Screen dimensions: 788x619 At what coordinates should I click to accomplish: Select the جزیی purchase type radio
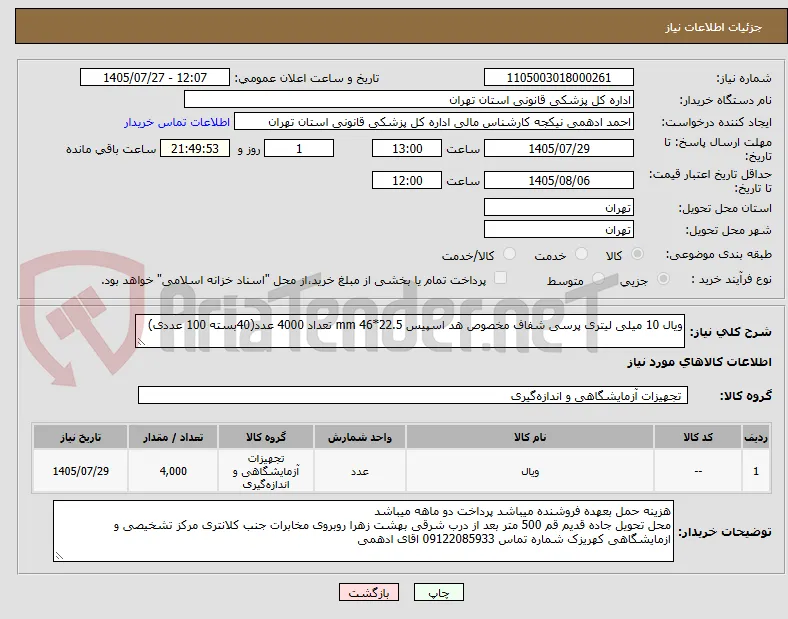(x=663, y=278)
